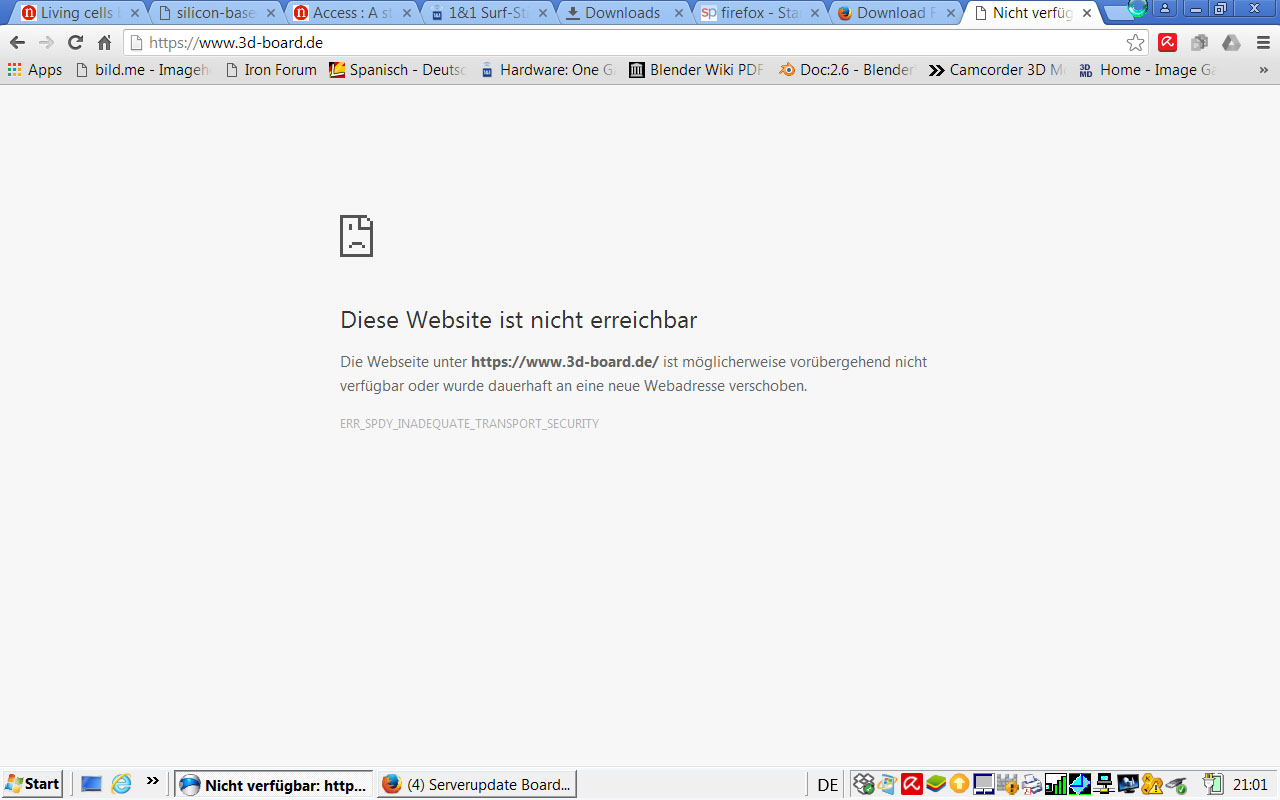Screen dimensions: 1280x800
Task: Close the Downloads tab
Action: pos(679,13)
